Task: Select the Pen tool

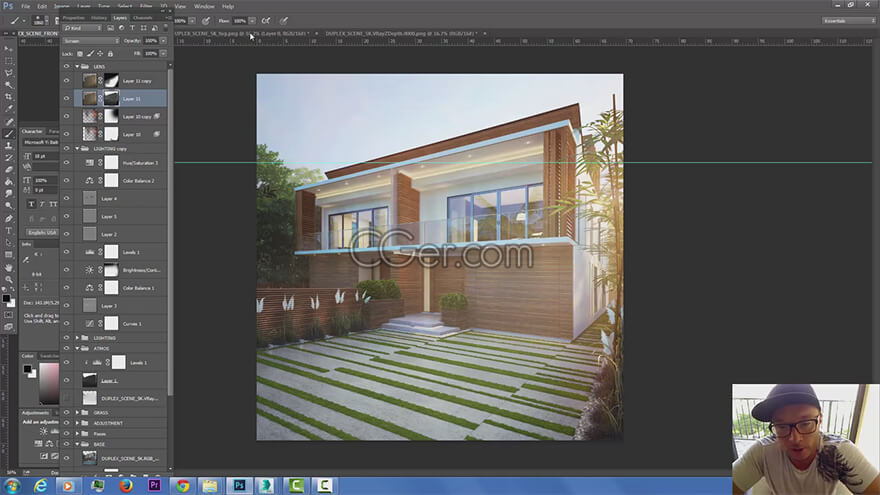Action: [8, 218]
